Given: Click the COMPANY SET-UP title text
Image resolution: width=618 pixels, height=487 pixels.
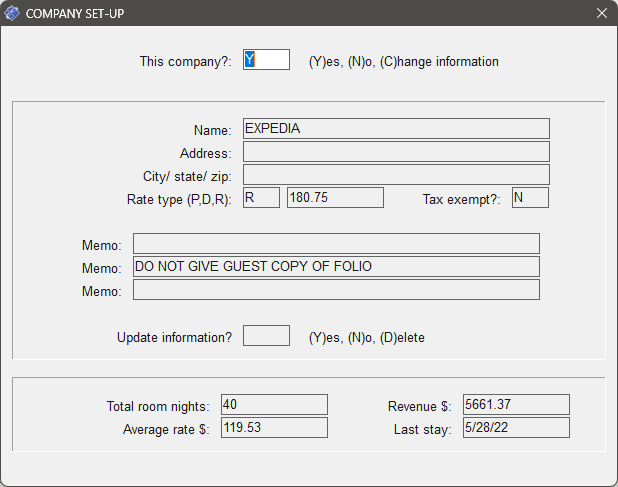Looking at the screenshot, I should 75,13.
